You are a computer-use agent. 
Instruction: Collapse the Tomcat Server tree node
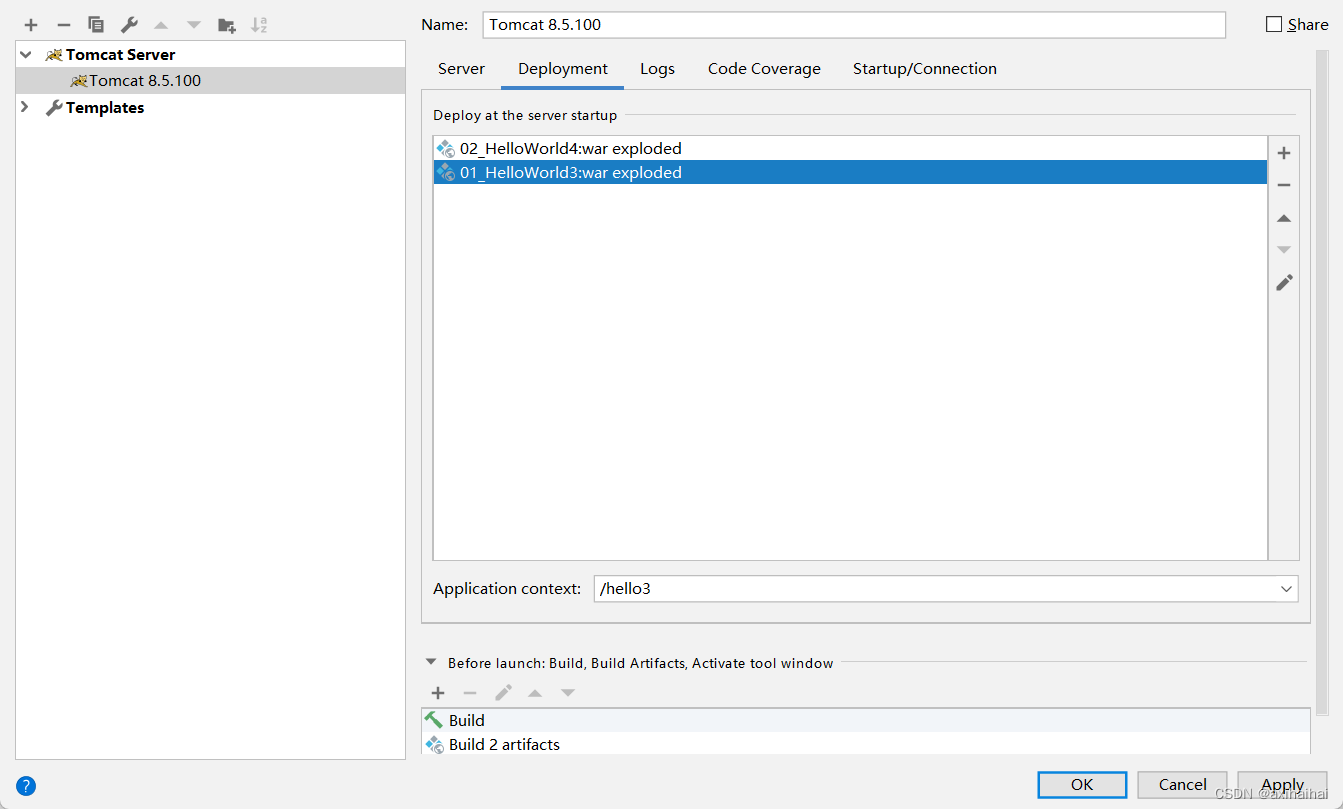point(25,55)
